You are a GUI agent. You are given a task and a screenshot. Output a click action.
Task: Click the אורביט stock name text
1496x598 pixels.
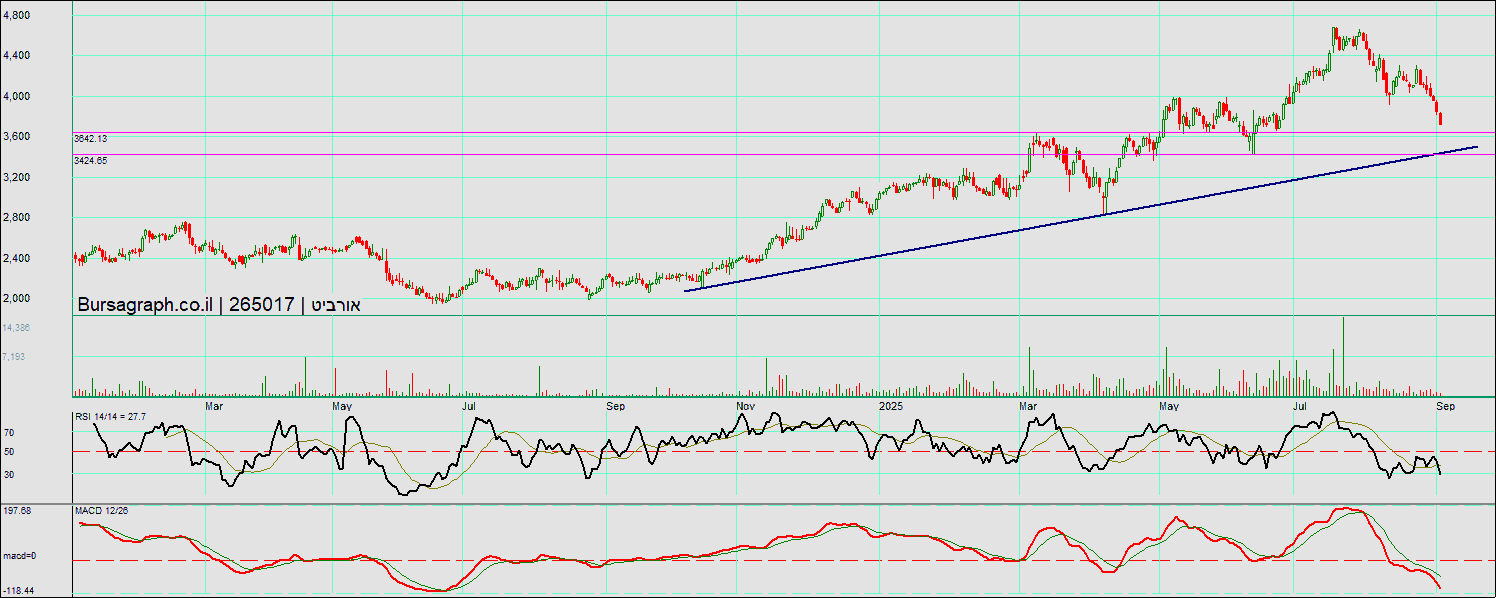coord(335,305)
